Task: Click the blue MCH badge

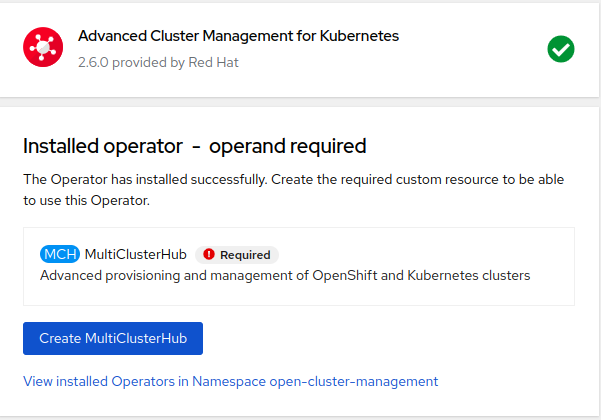Action: pos(60,254)
